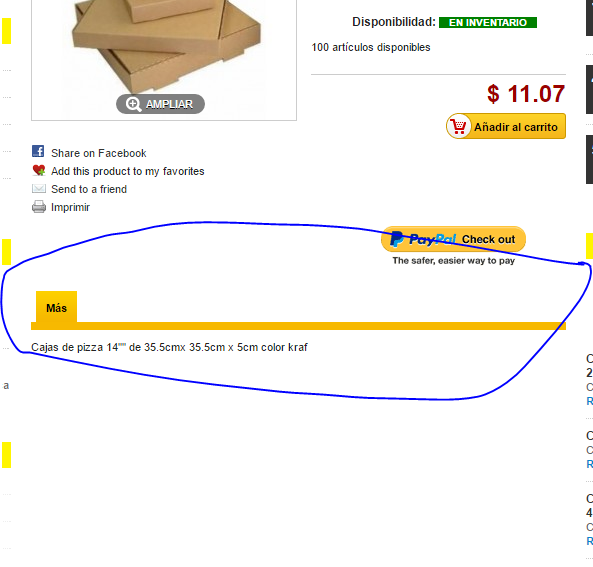Open the Share on Facebook link

tap(99, 153)
